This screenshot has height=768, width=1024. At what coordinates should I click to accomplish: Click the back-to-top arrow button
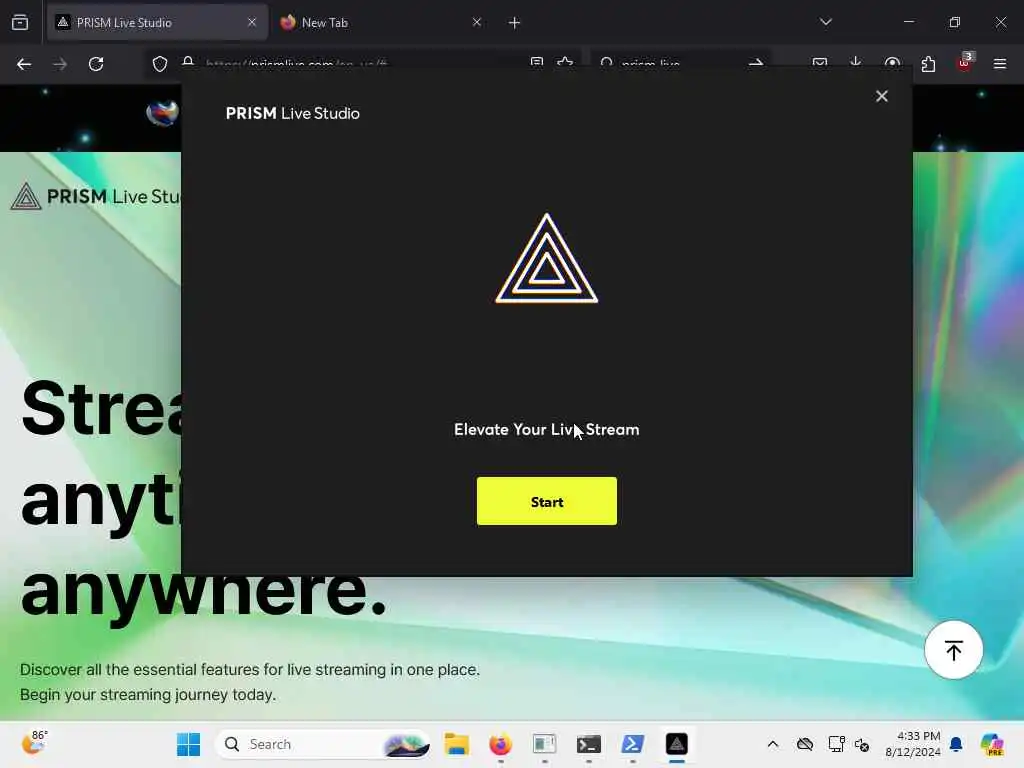tap(953, 650)
